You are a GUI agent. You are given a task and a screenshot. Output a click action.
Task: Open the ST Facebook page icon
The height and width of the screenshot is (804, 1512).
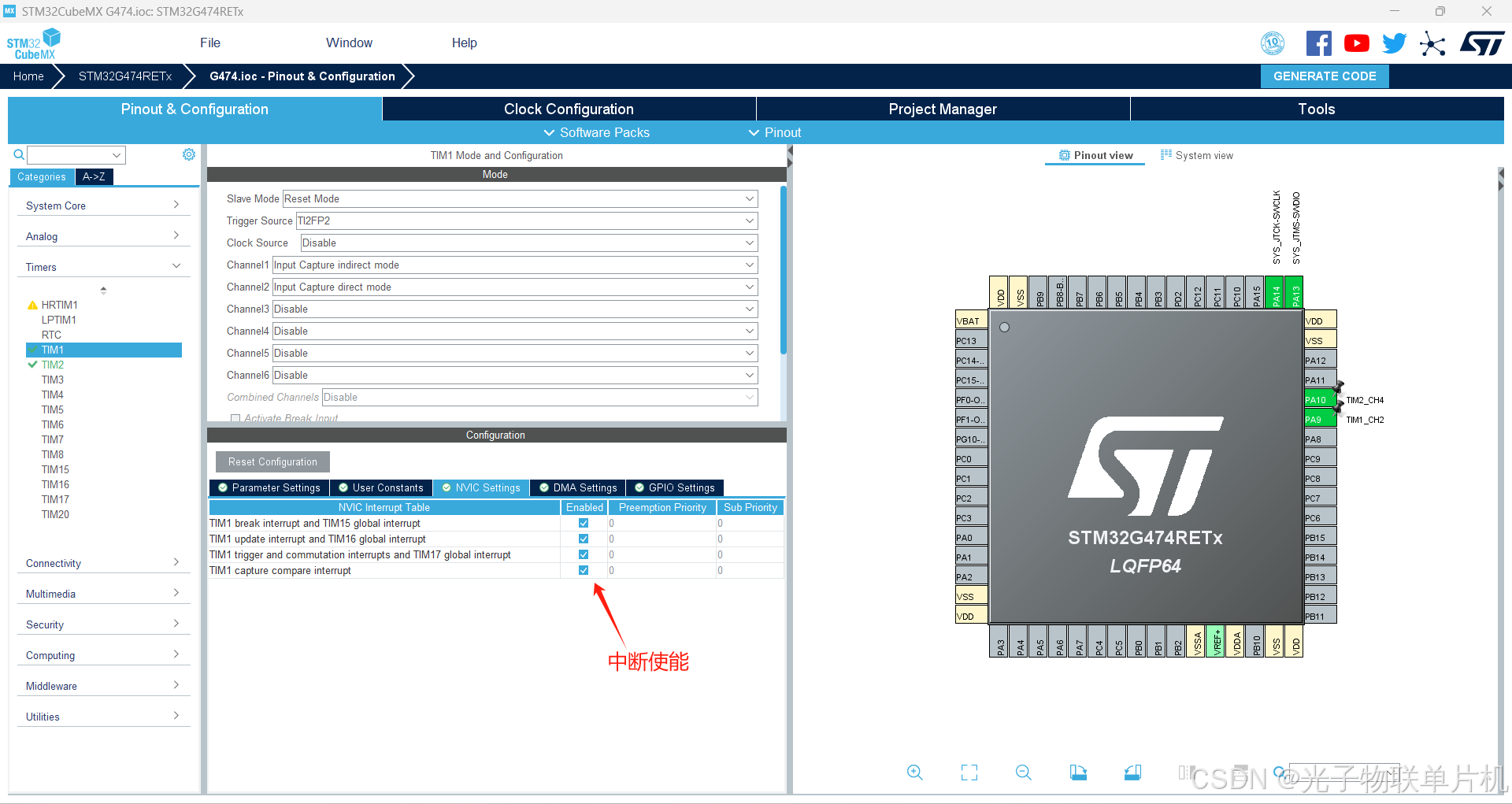(x=1319, y=43)
